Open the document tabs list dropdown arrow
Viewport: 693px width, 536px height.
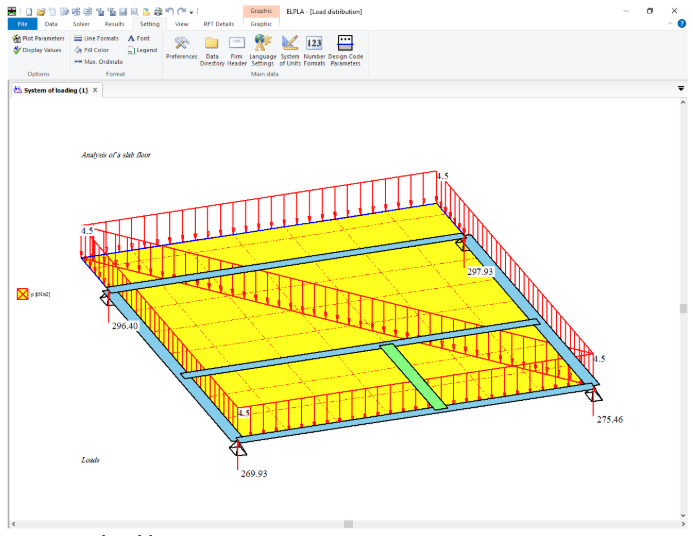pyautogui.click(x=681, y=89)
